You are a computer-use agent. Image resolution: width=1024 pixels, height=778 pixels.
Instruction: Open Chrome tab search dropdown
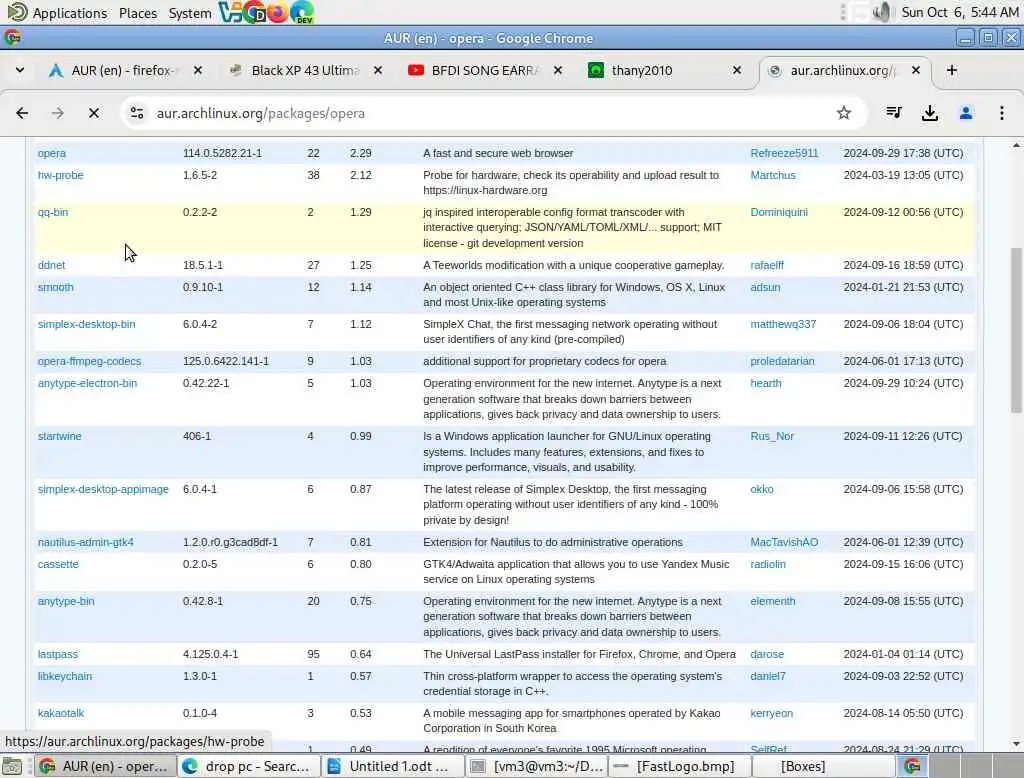coord(20,70)
